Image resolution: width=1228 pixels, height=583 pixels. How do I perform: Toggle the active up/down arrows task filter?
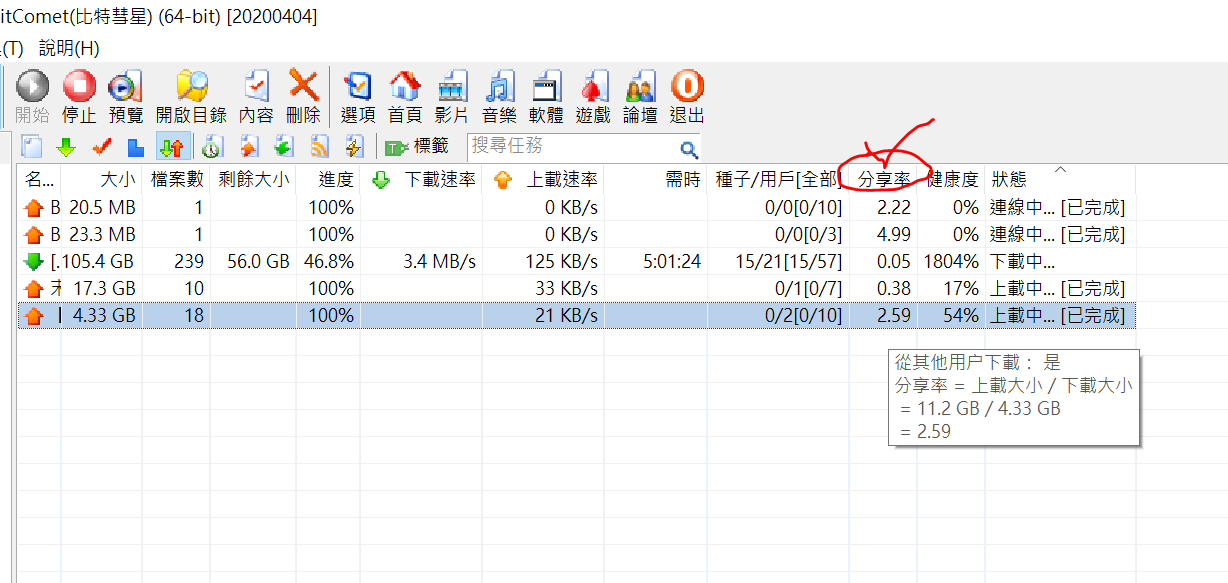click(171, 147)
